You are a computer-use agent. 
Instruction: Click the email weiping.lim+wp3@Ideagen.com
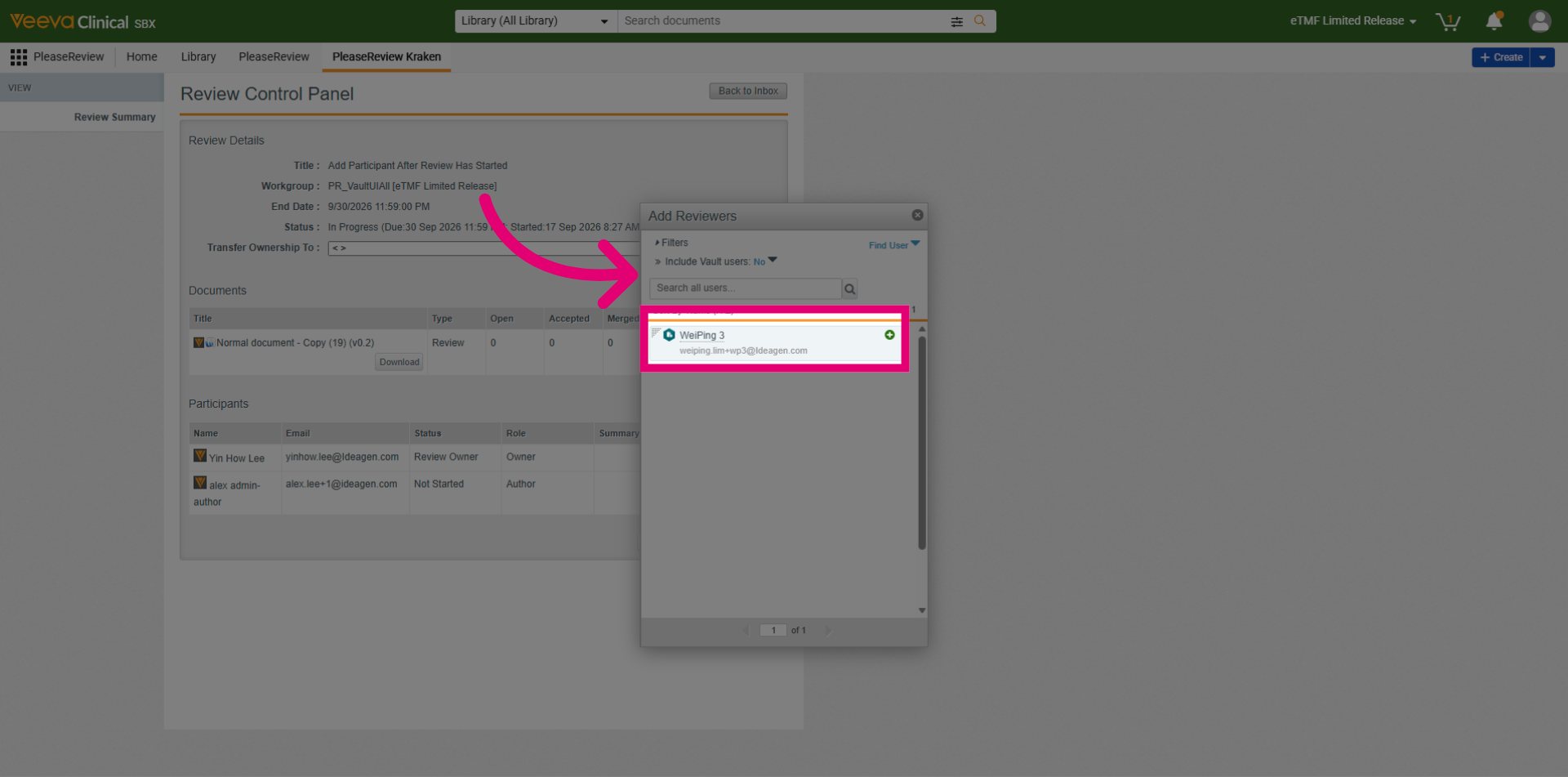743,351
